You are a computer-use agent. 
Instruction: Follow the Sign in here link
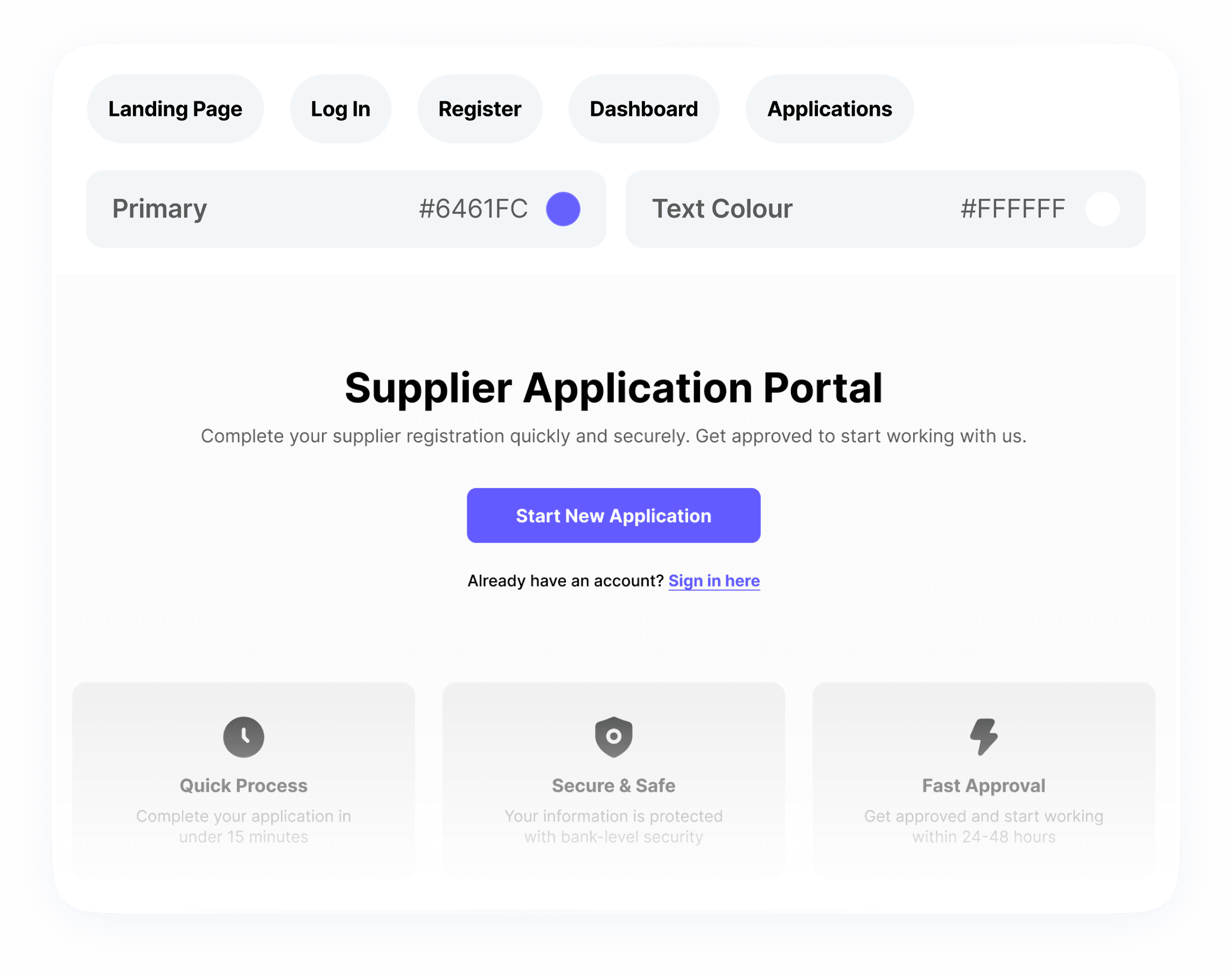713,581
